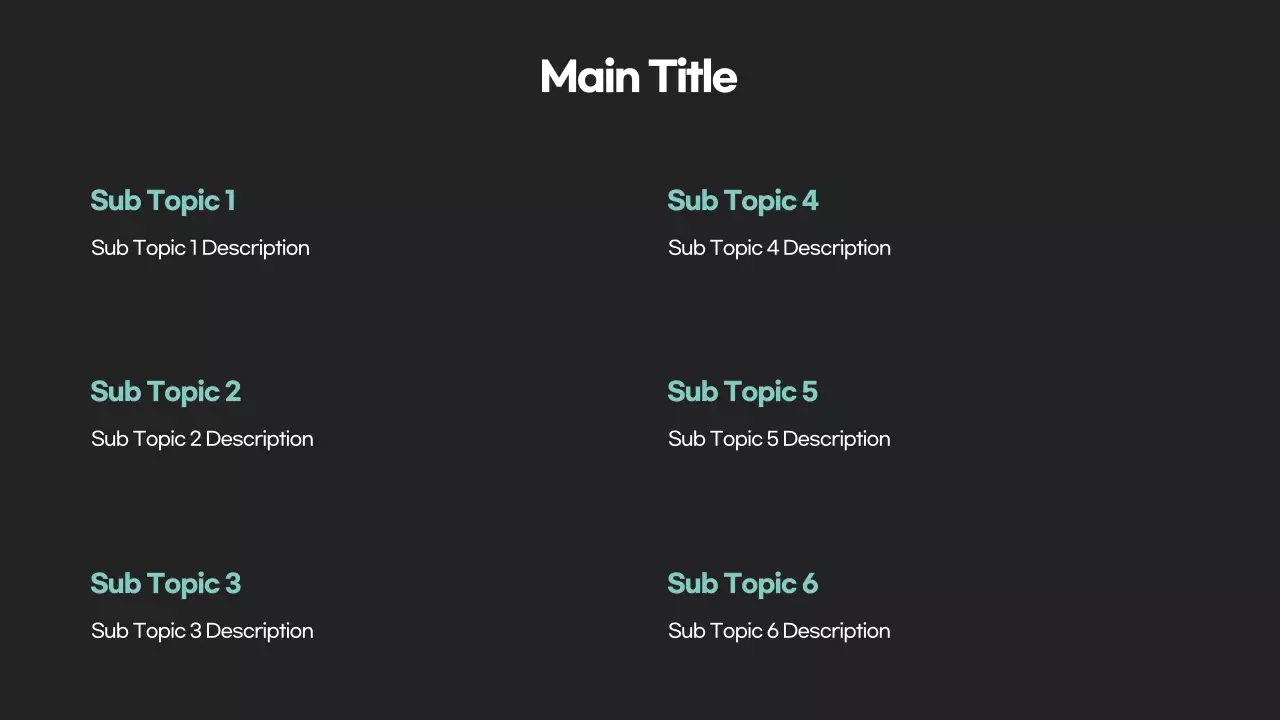Click the digit "1" in the green Sub Topic 1 heading
The image size is (1280, 720).
[230, 201]
